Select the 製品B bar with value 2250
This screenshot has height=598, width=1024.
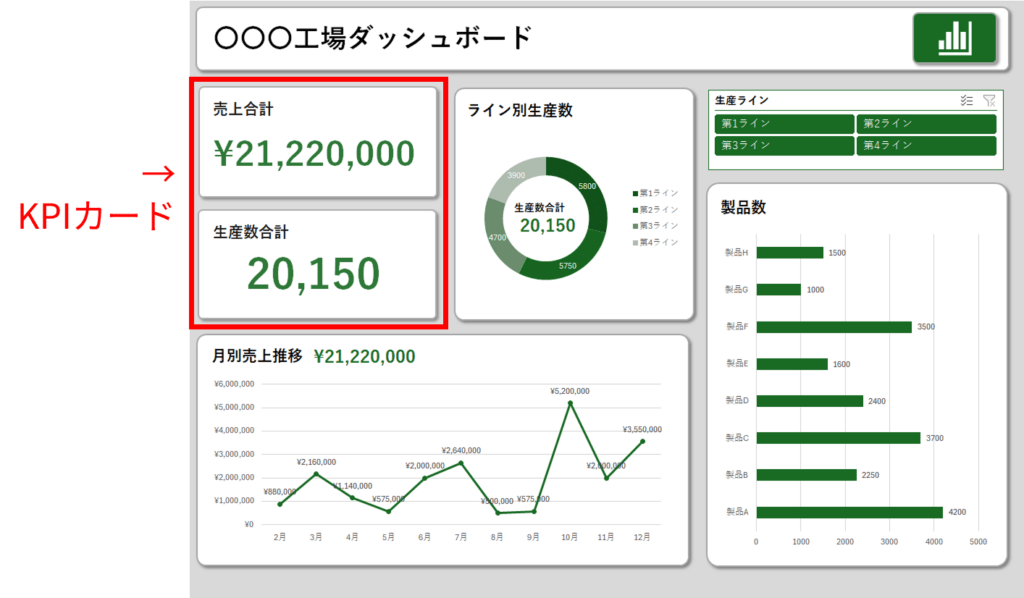[x=807, y=475]
